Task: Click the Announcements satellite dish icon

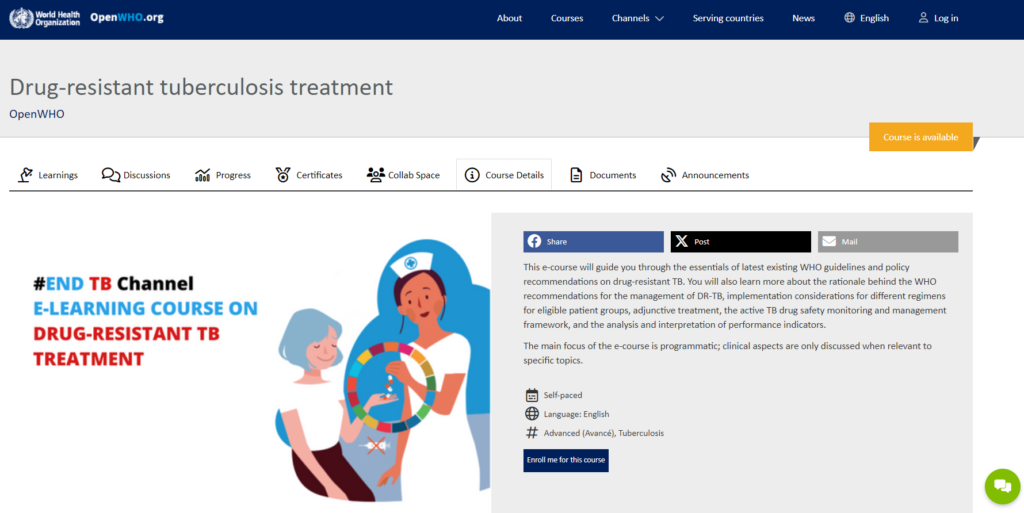Action: click(x=668, y=175)
